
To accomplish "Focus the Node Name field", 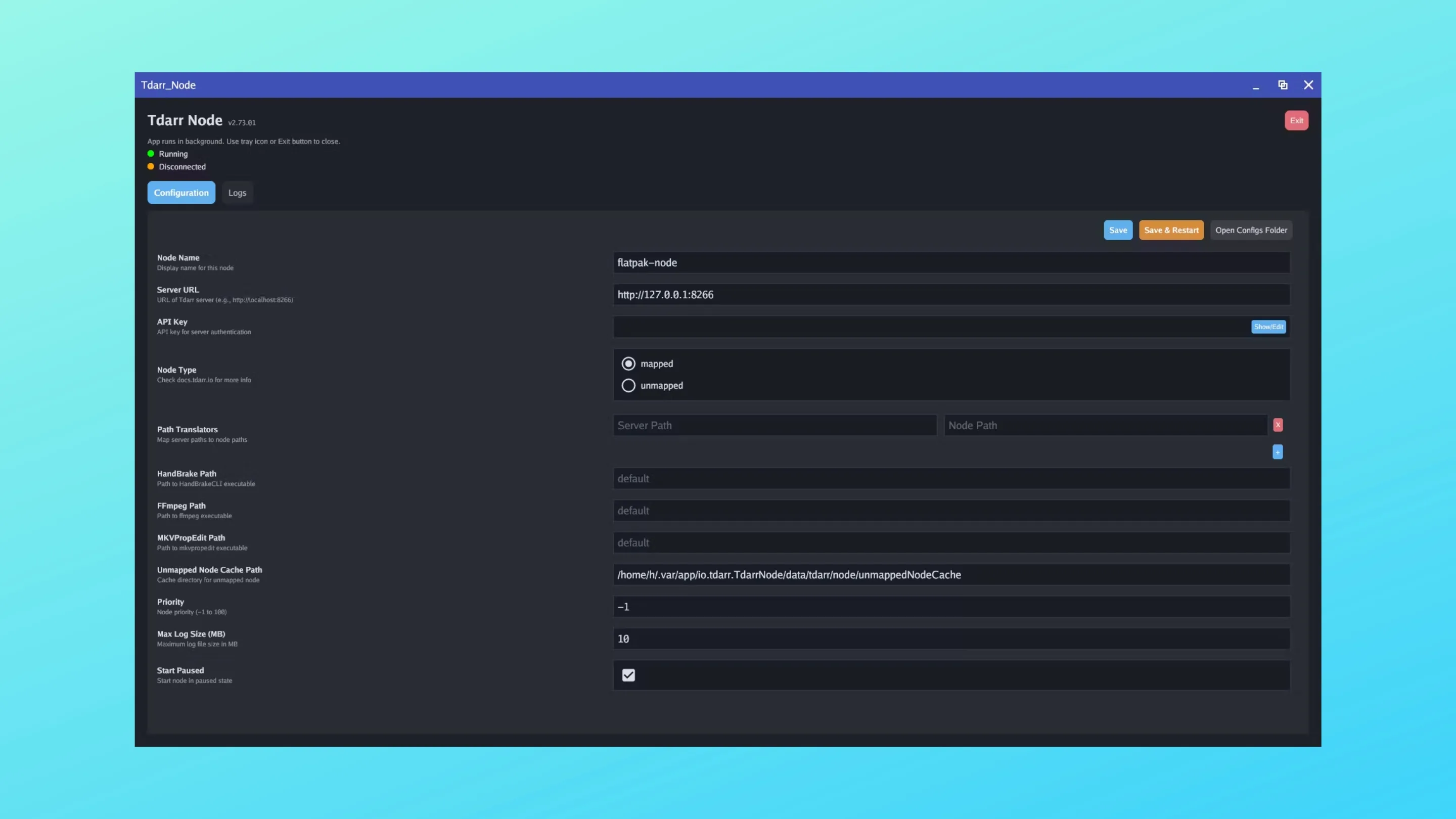I will [x=951, y=263].
